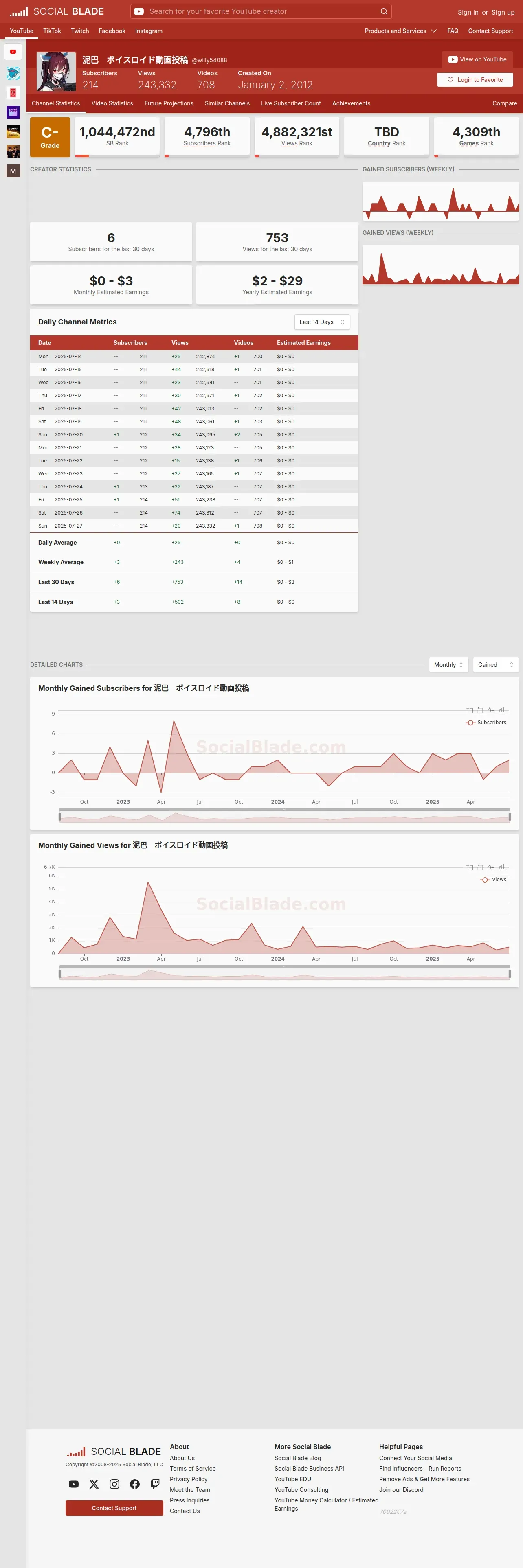Toggle Views legend series in chart
523x1568 pixels.
(493, 880)
